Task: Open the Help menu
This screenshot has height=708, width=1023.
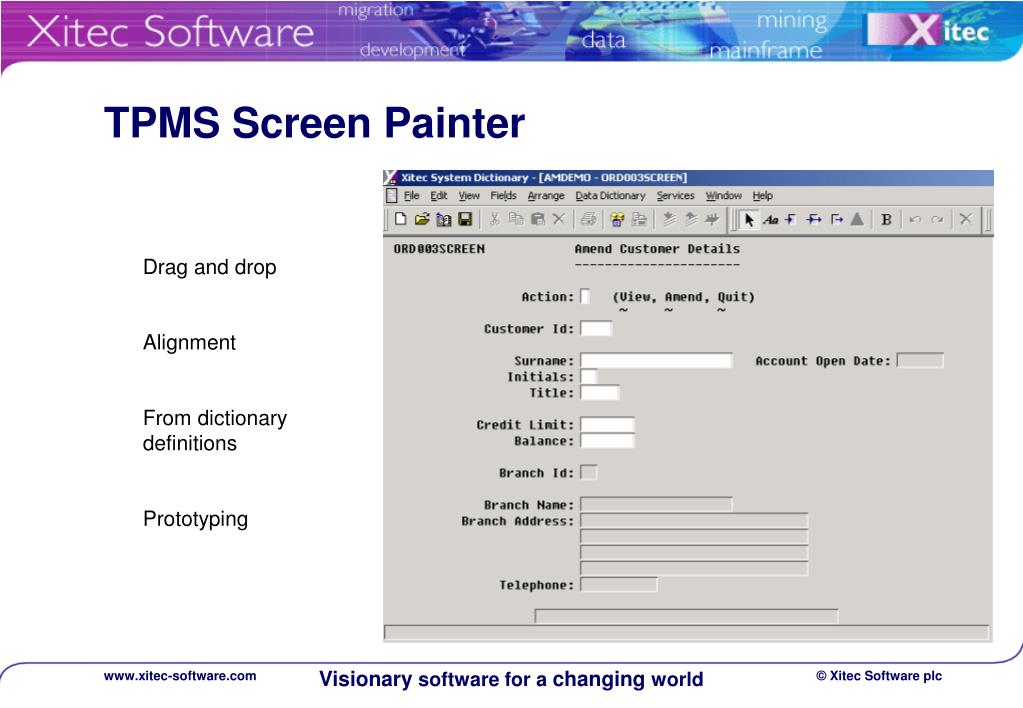Action: 763,196
